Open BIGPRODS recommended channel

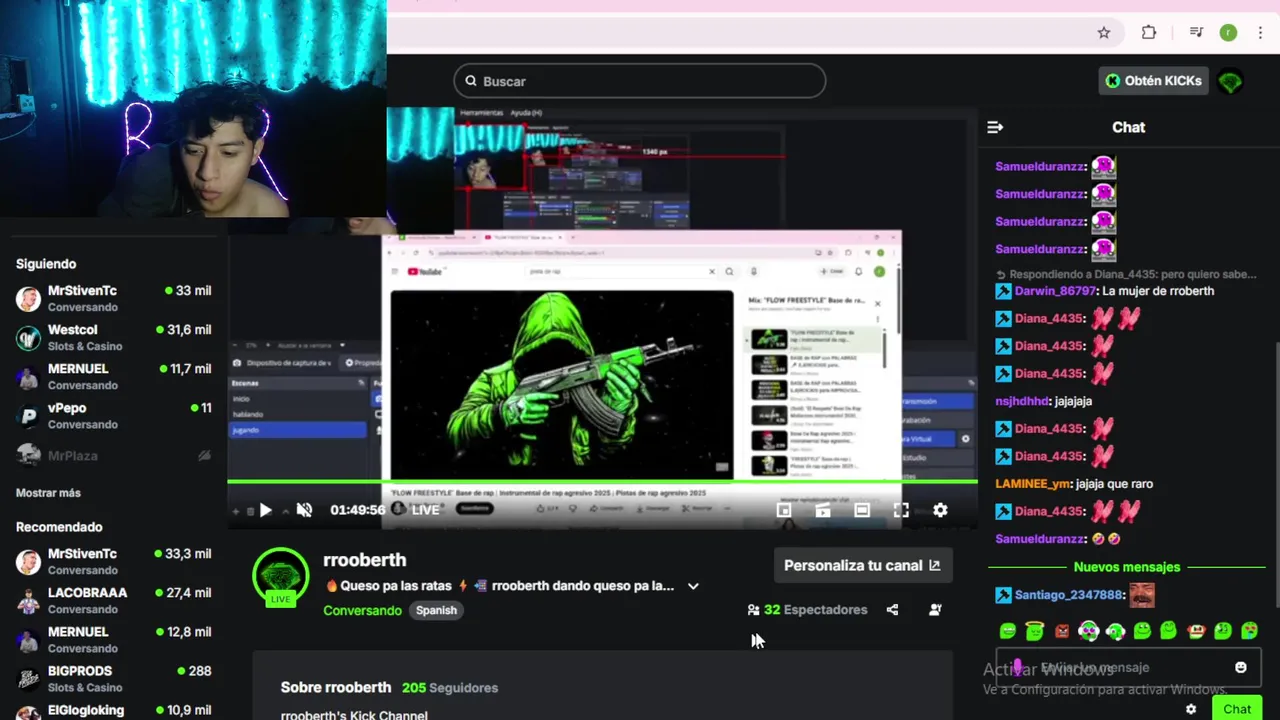click(x=113, y=679)
